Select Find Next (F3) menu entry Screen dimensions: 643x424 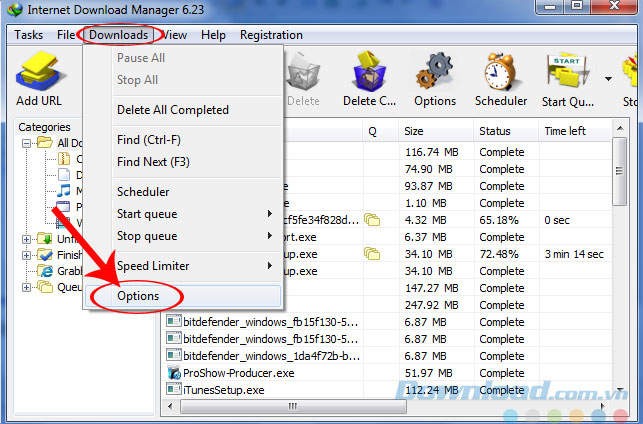[183, 162]
